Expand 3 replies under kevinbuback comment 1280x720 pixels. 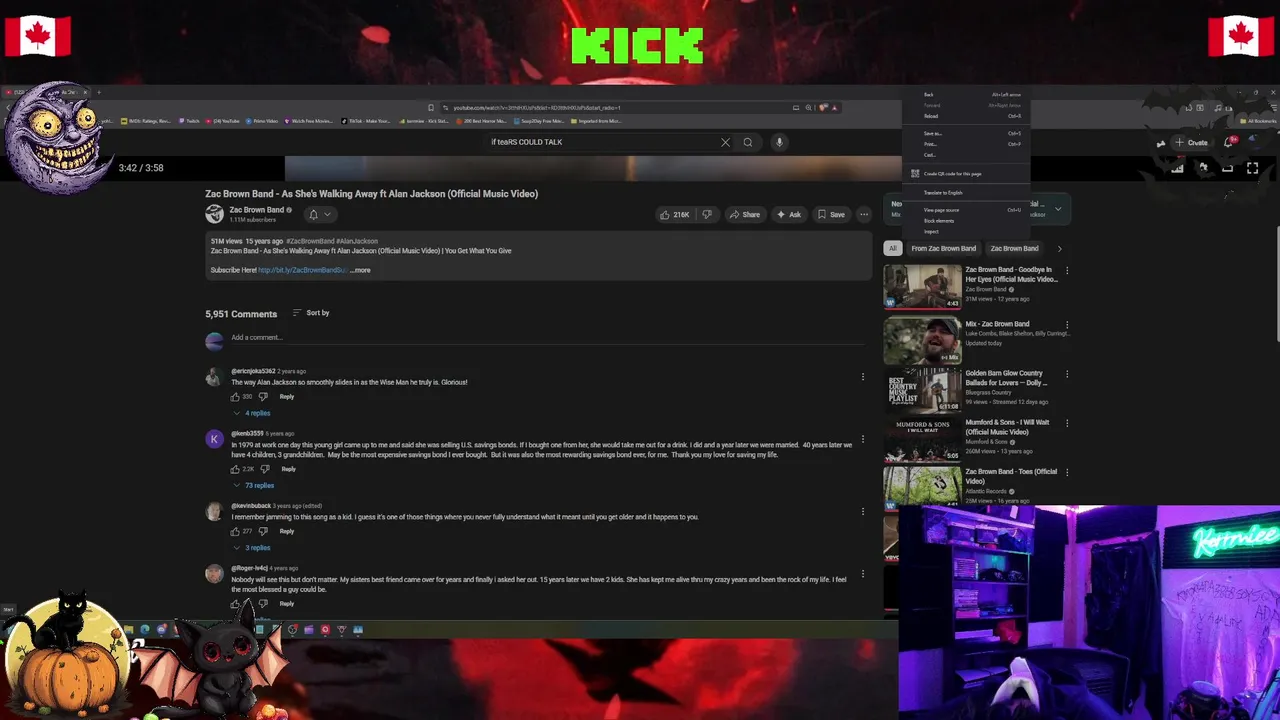[x=252, y=548]
